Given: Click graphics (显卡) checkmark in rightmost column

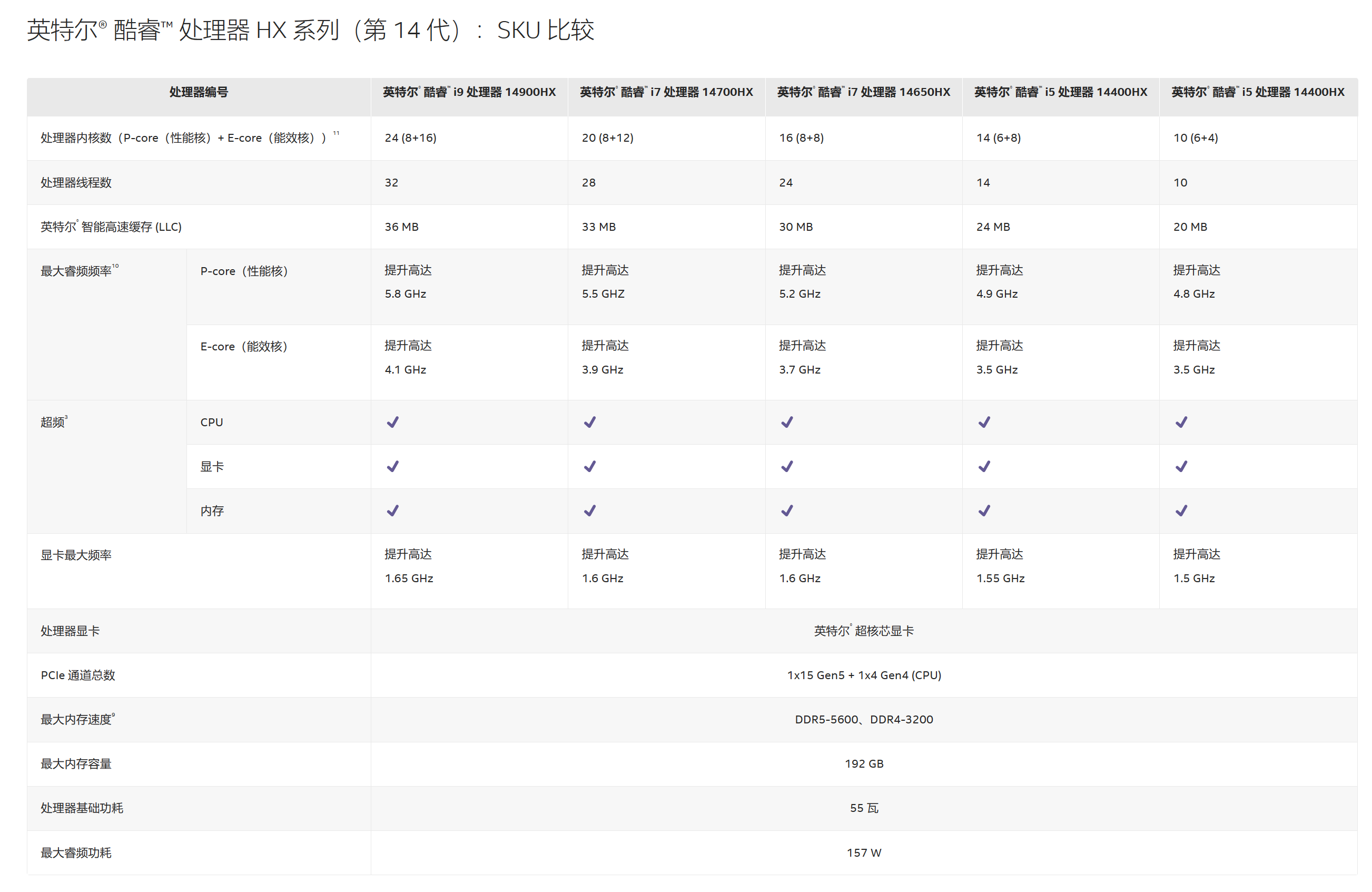Looking at the screenshot, I should point(1181,466).
